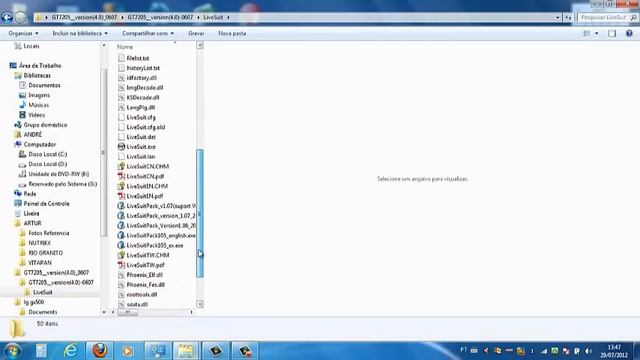Select the LiveSuit.cfg file

pyautogui.click(x=141, y=117)
